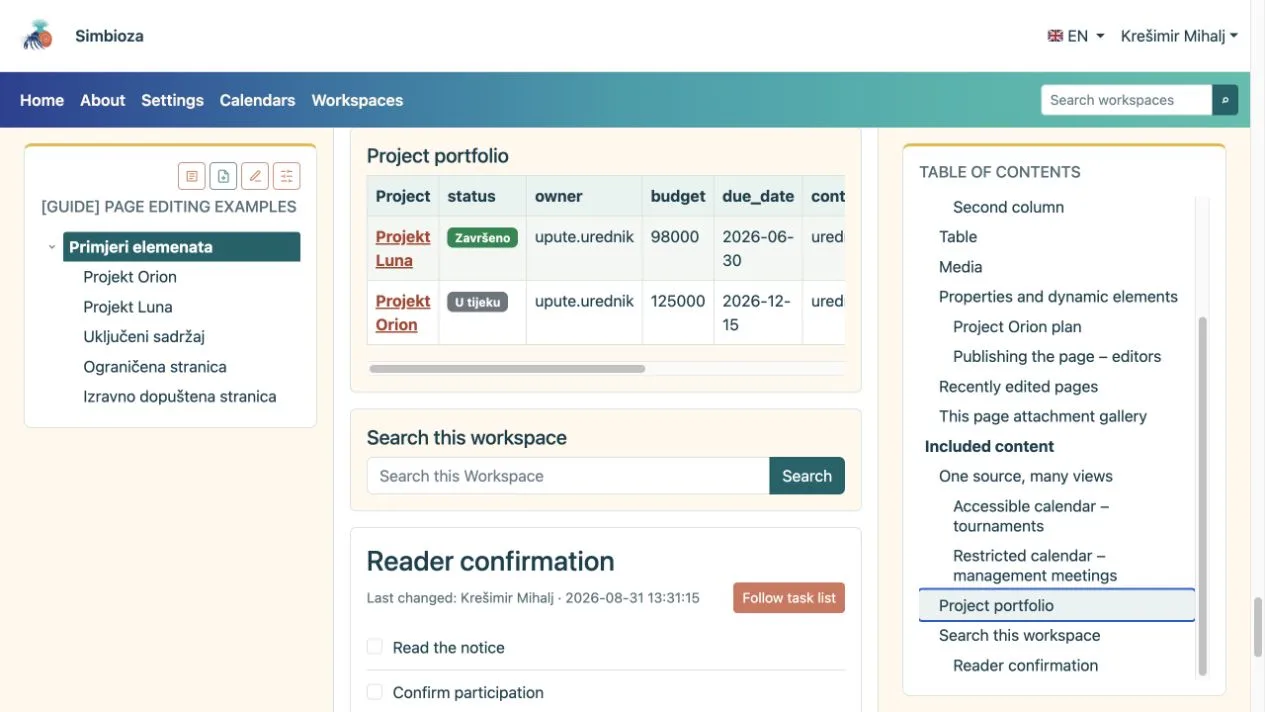Collapse the Primjeri elemenata tree node
Screen dimensions: 1265x712
(52, 247)
